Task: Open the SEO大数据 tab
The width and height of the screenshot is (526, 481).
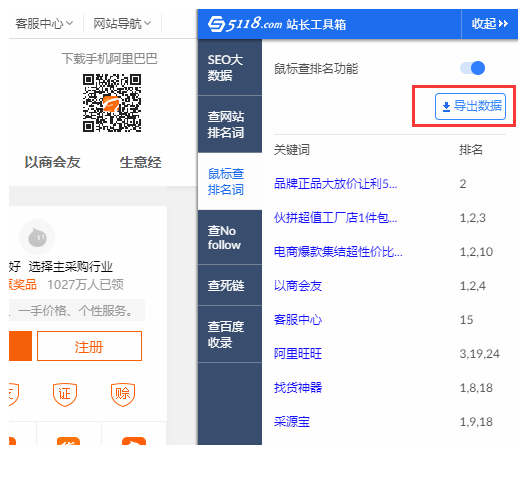Action: (x=230, y=67)
